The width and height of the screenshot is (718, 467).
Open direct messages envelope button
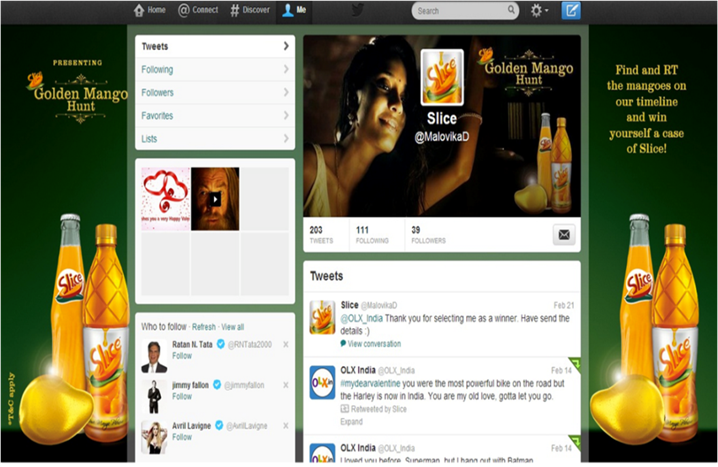tap(564, 235)
